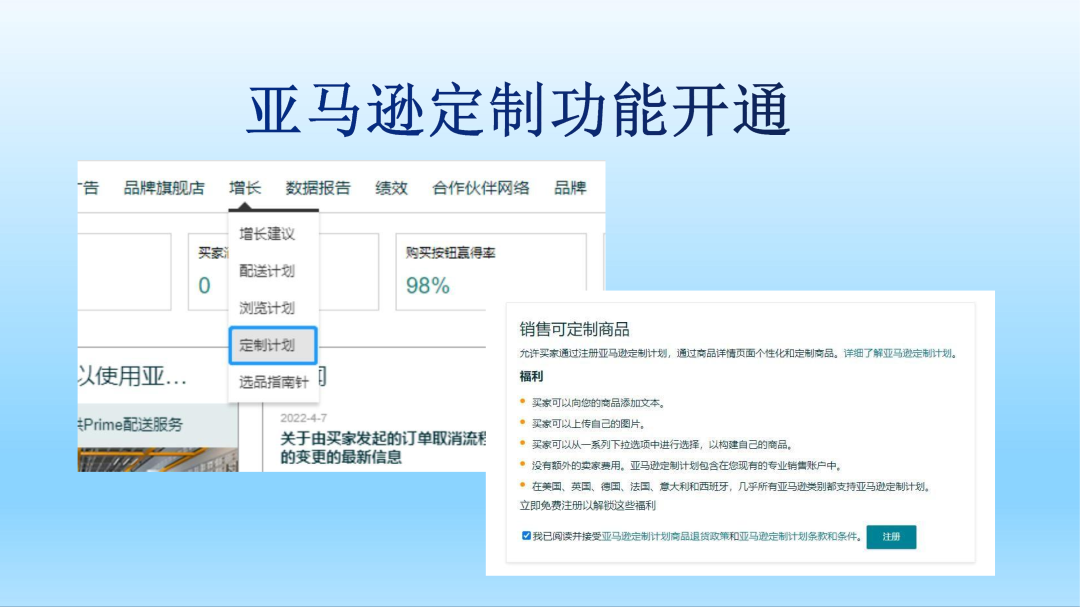This screenshot has height=607, width=1080.
Task: Pick 浏览计划 from the open dropdown
Action: (x=269, y=307)
